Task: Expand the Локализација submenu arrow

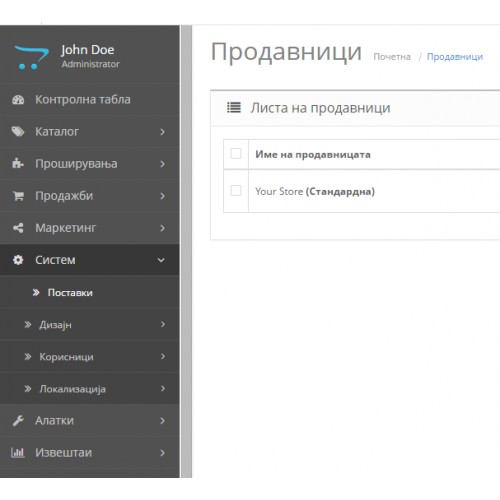Action: 163,388
